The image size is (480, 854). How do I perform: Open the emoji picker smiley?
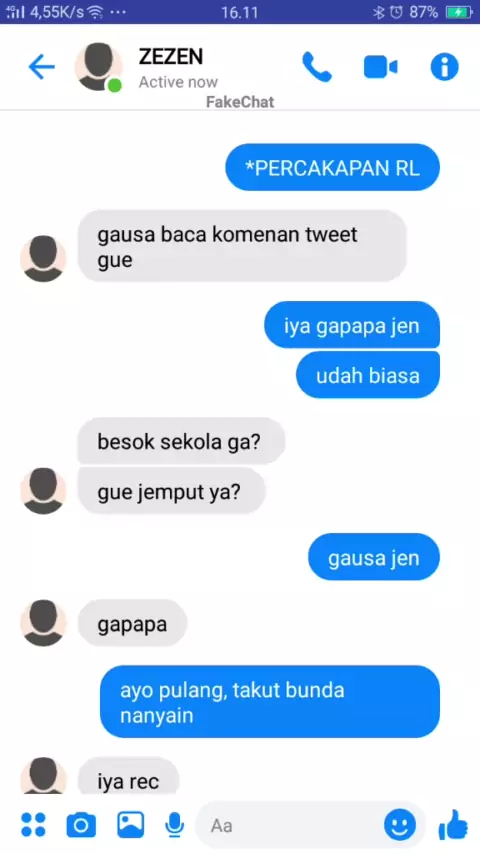click(x=400, y=825)
